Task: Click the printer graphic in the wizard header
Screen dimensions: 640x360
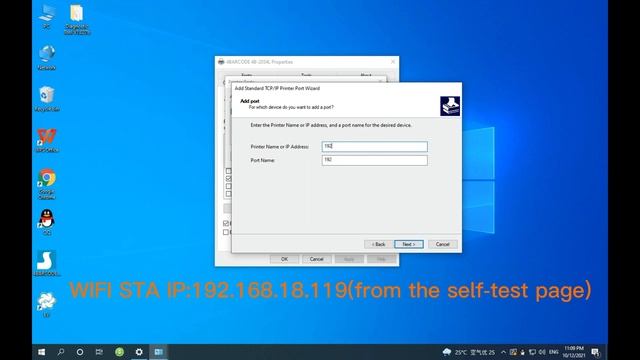Action: click(450, 106)
